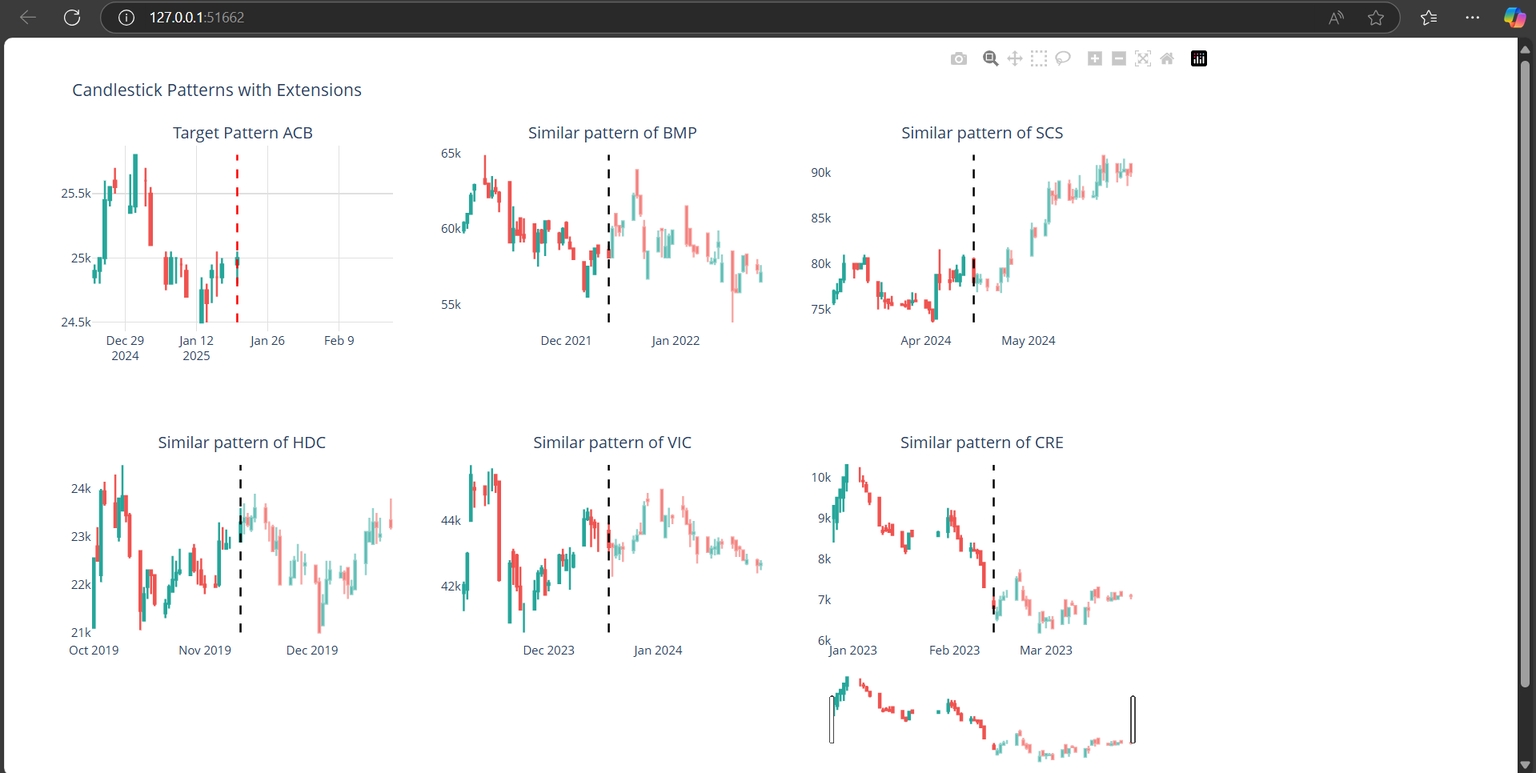Open the Copilot sidebar
Screen dimensions: 1536x773
point(1515,17)
